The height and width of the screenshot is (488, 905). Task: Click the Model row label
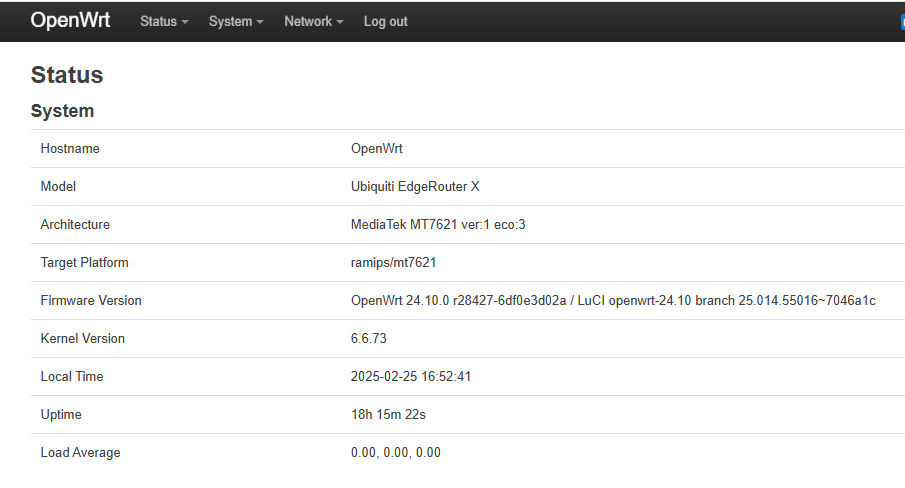tap(58, 187)
